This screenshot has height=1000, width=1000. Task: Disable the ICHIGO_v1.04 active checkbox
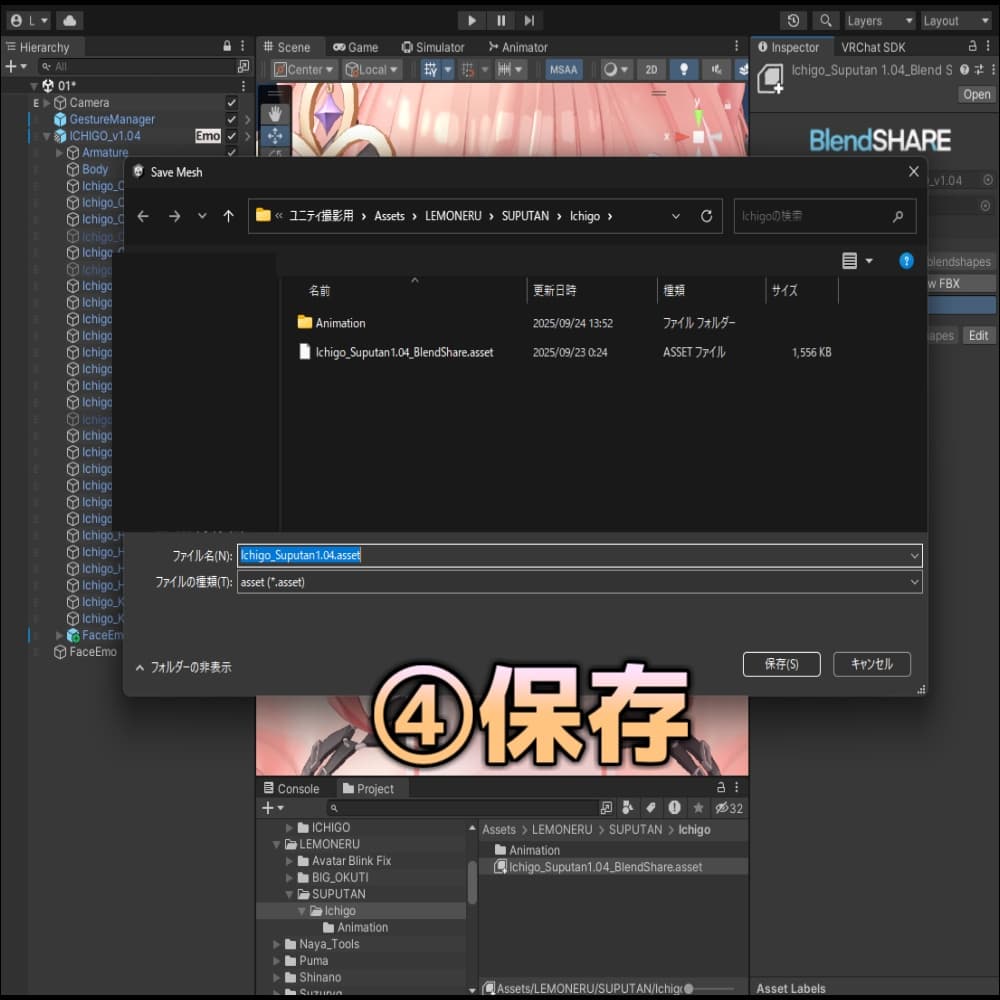233,135
